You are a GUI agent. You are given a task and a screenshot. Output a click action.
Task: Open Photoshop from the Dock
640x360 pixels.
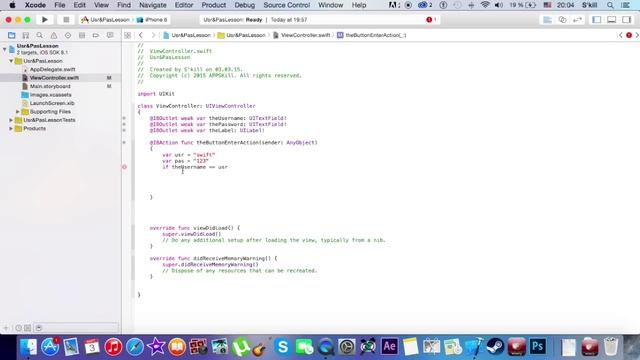[x=538, y=347]
